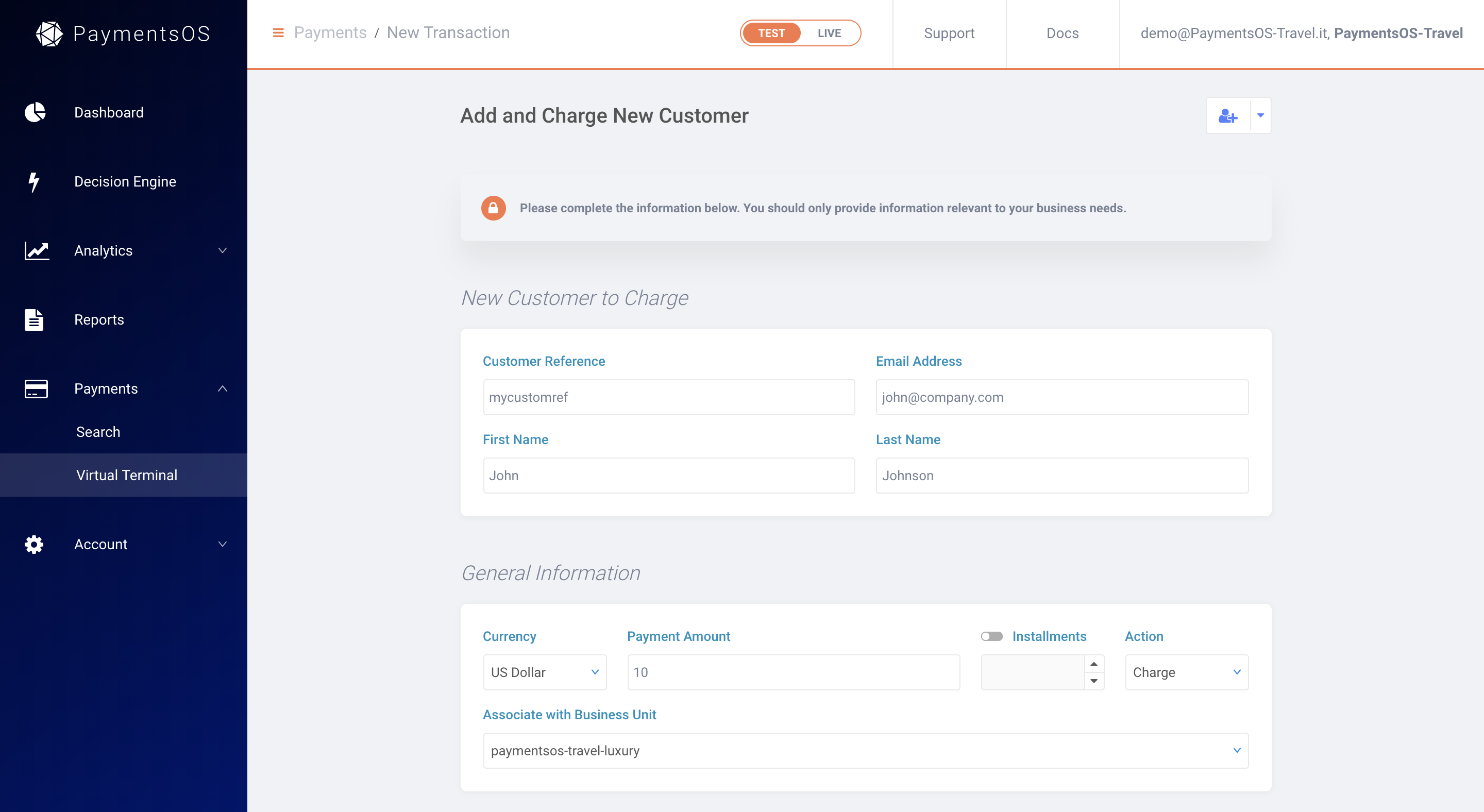Image resolution: width=1484 pixels, height=812 pixels.
Task: Click the Decision Engine lightning icon
Action: click(x=34, y=181)
